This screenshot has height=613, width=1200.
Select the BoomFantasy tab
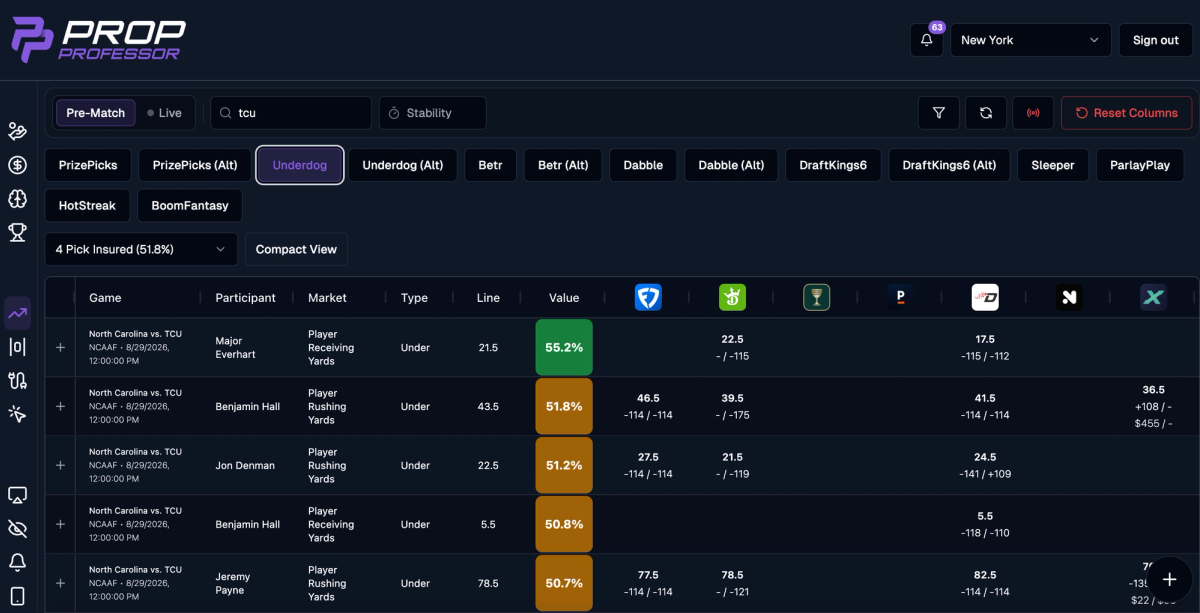(190, 205)
